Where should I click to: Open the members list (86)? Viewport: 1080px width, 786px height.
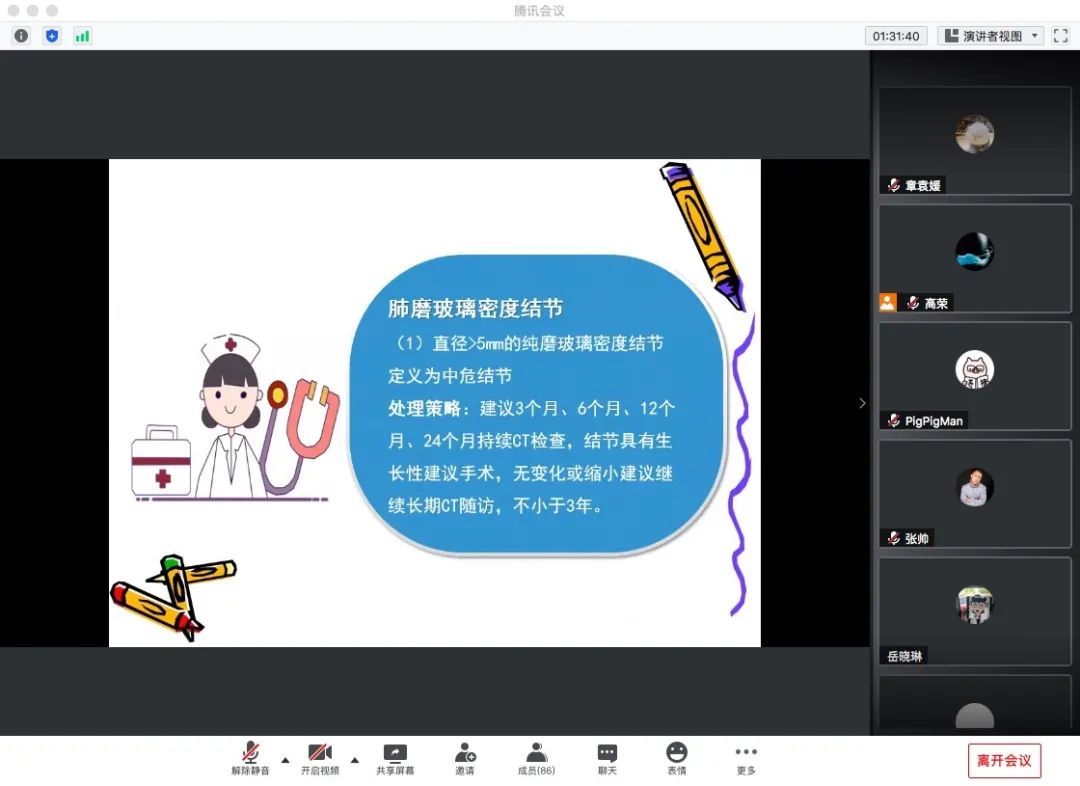(536, 759)
